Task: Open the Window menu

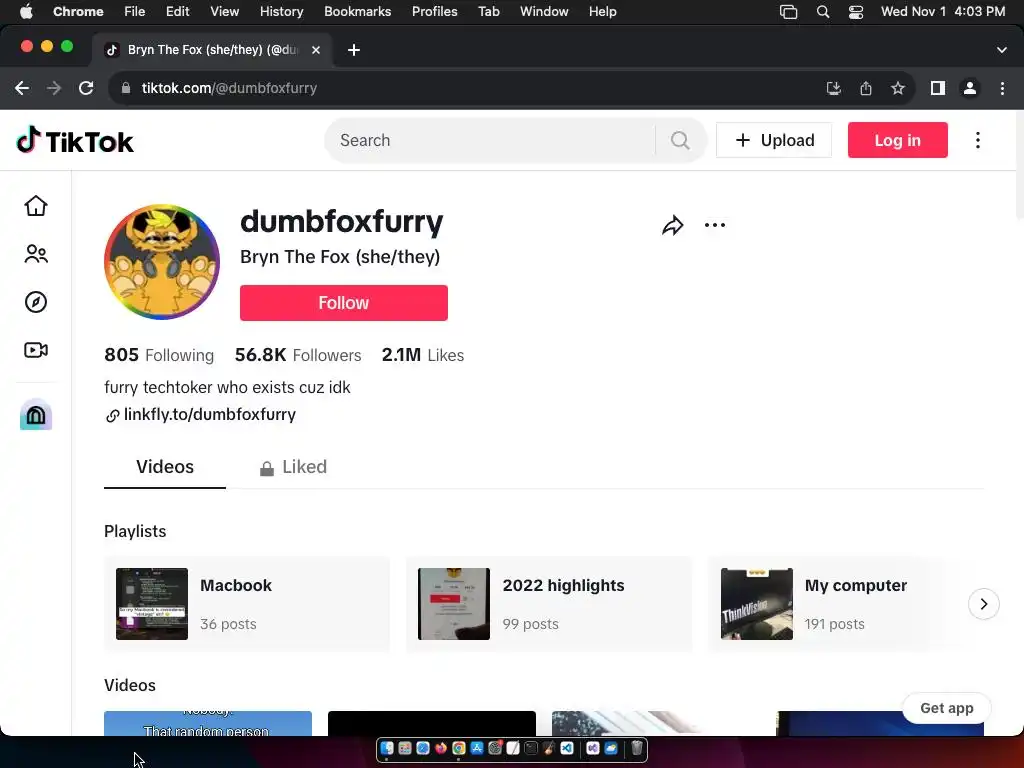Action: pyautogui.click(x=544, y=11)
